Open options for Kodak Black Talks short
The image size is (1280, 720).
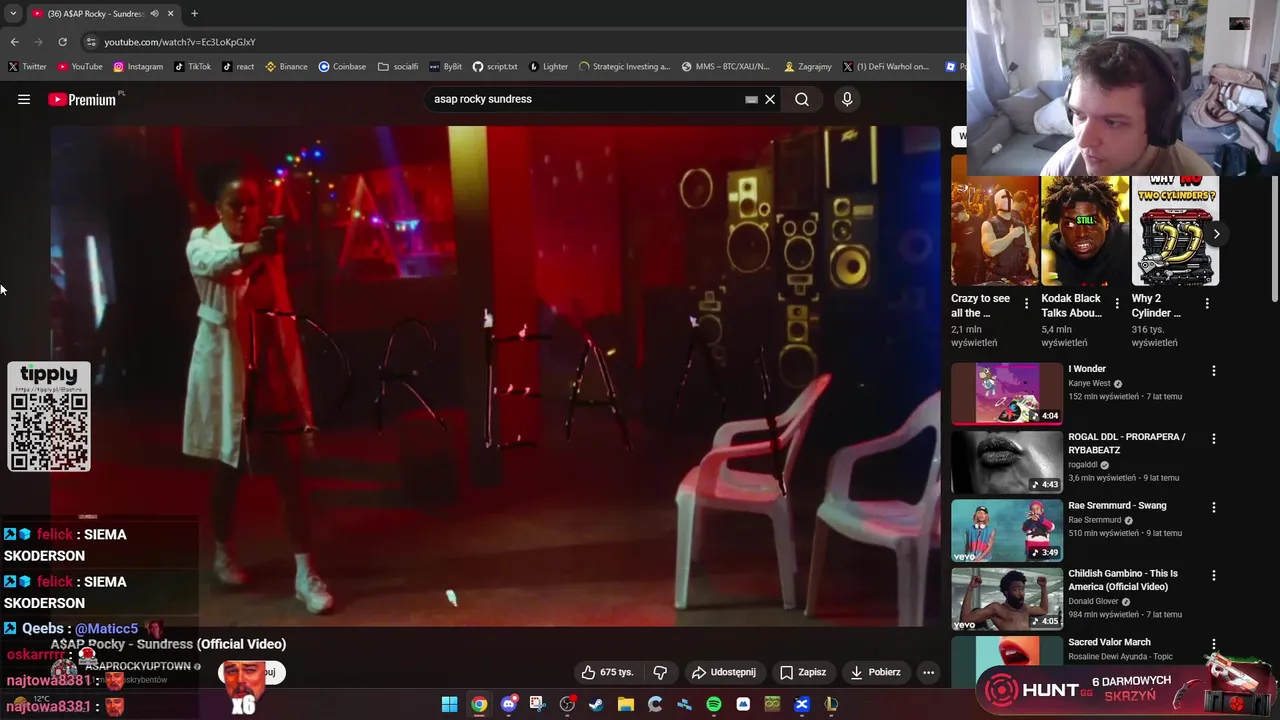point(1116,303)
